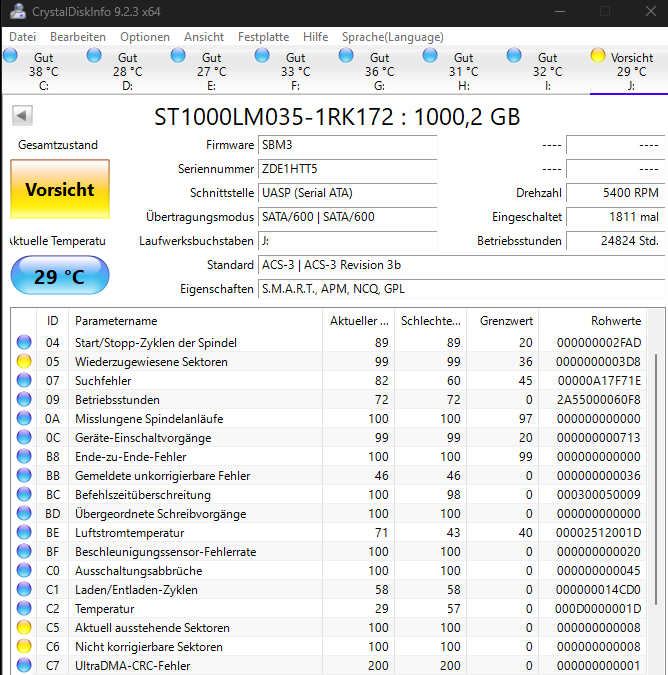The height and width of the screenshot is (675, 668).
Task: Select Ausschaltungsabbrüche row text
Action: pos(139,570)
